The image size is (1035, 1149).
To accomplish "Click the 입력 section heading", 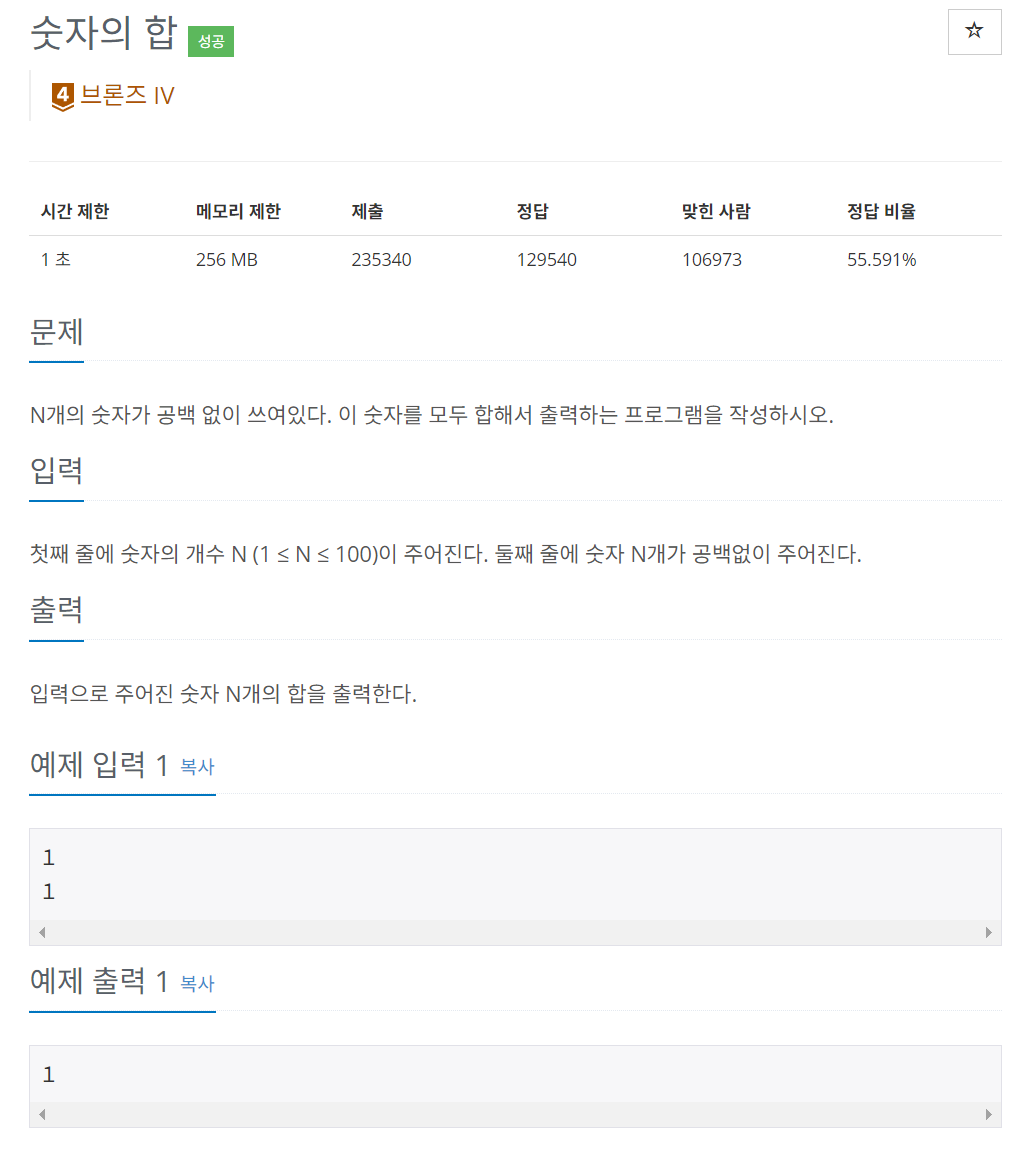I will click(56, 471).
